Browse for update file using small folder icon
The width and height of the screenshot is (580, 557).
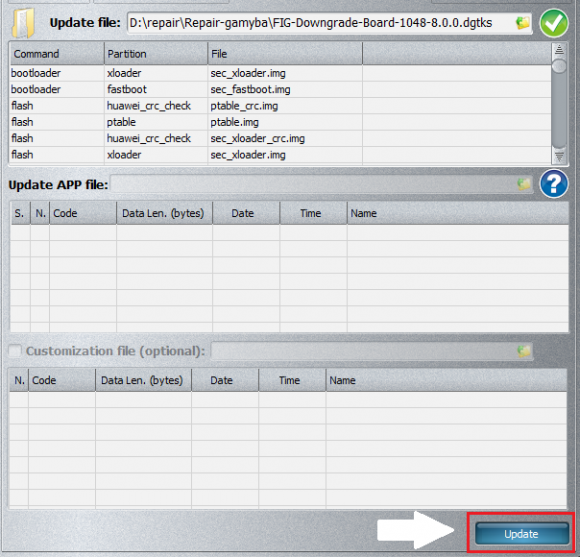click(523, 23)
